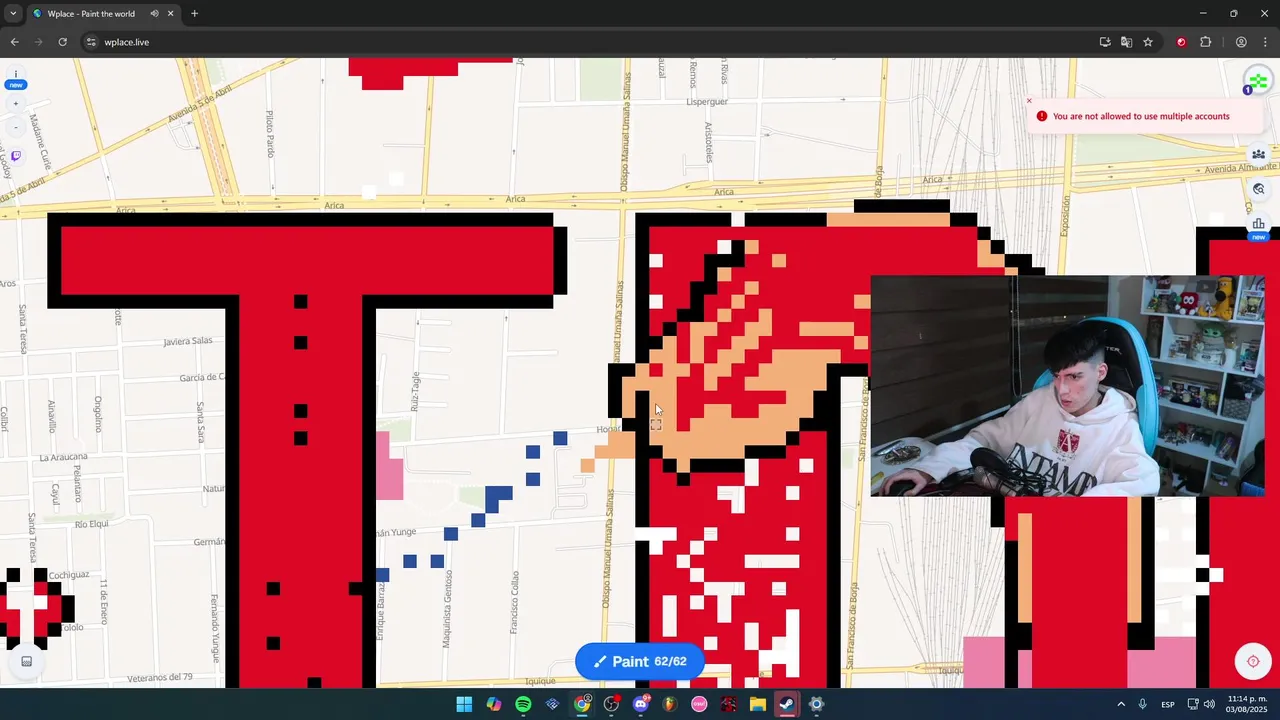
Task: Open the alliance people icon
Action: tap(1258, 155)
